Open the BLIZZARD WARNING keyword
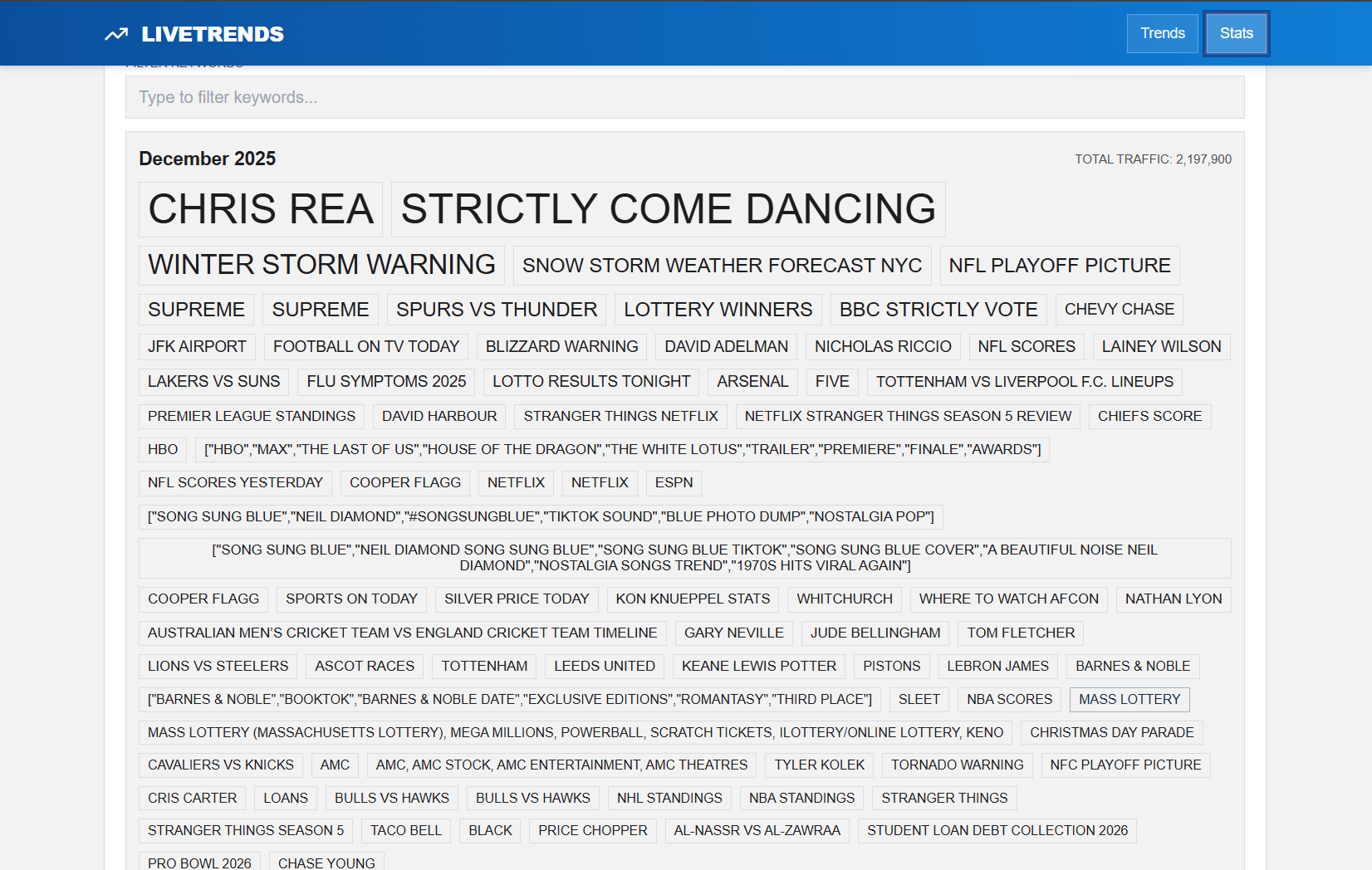The height and width of the screenshot is (870, 1372). (x=561, y=347)
